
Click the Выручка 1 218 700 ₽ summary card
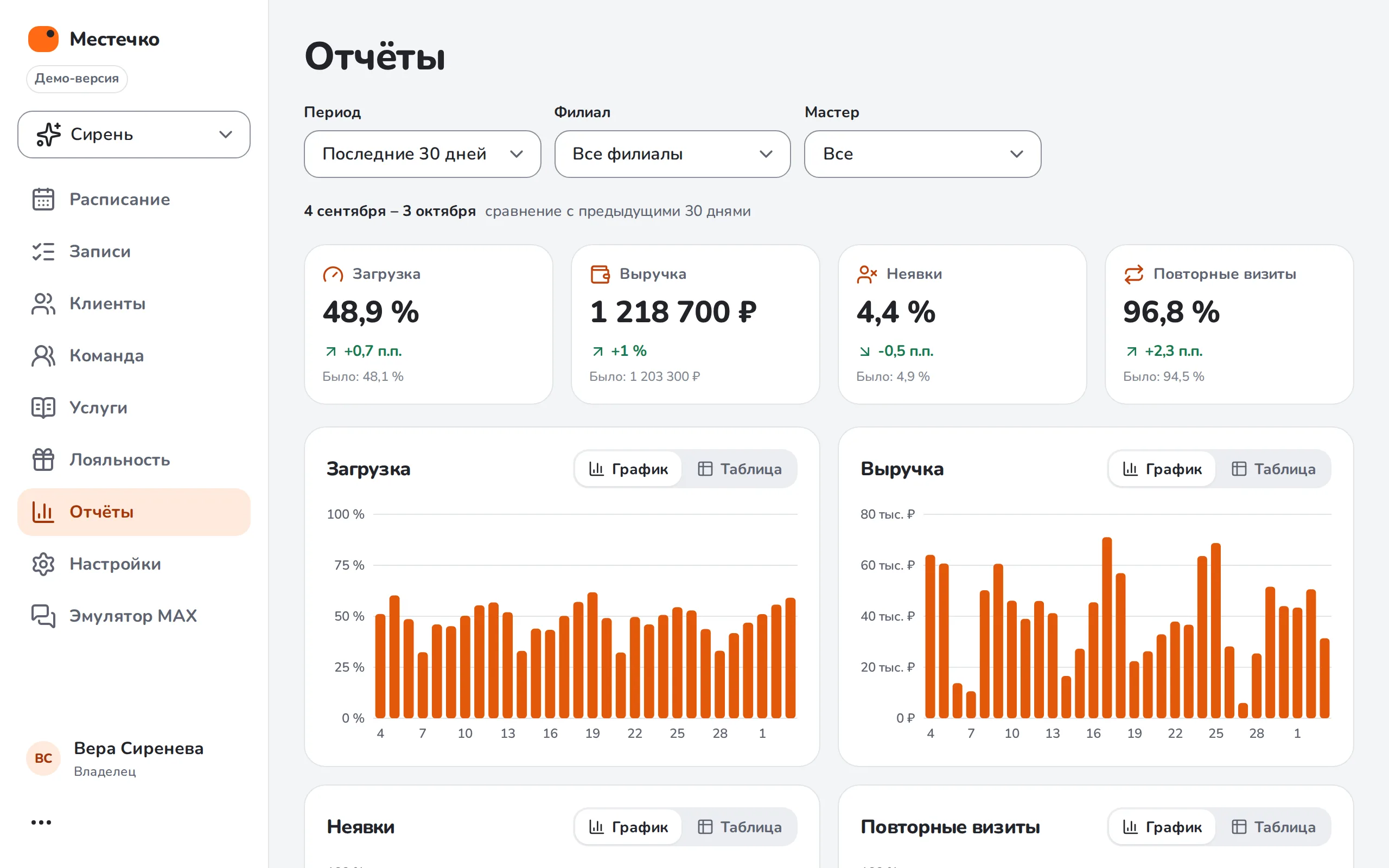click(x=695, y=324)
